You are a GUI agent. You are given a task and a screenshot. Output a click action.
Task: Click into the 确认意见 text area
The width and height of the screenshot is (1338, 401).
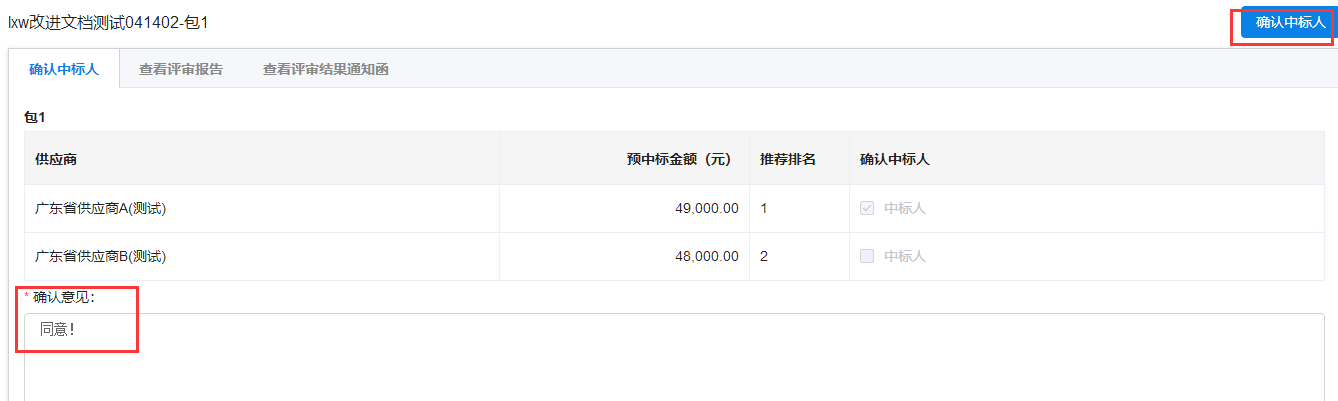(674, 358)
